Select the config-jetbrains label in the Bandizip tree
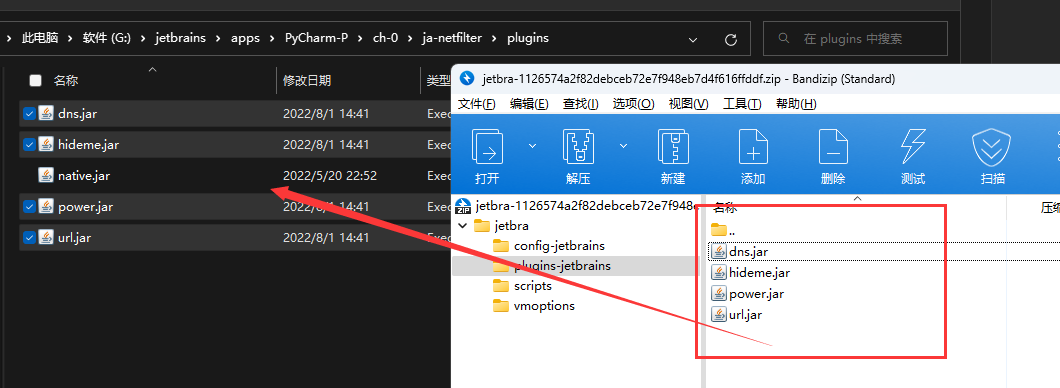 pyautogui.click(x=559, y=245)
